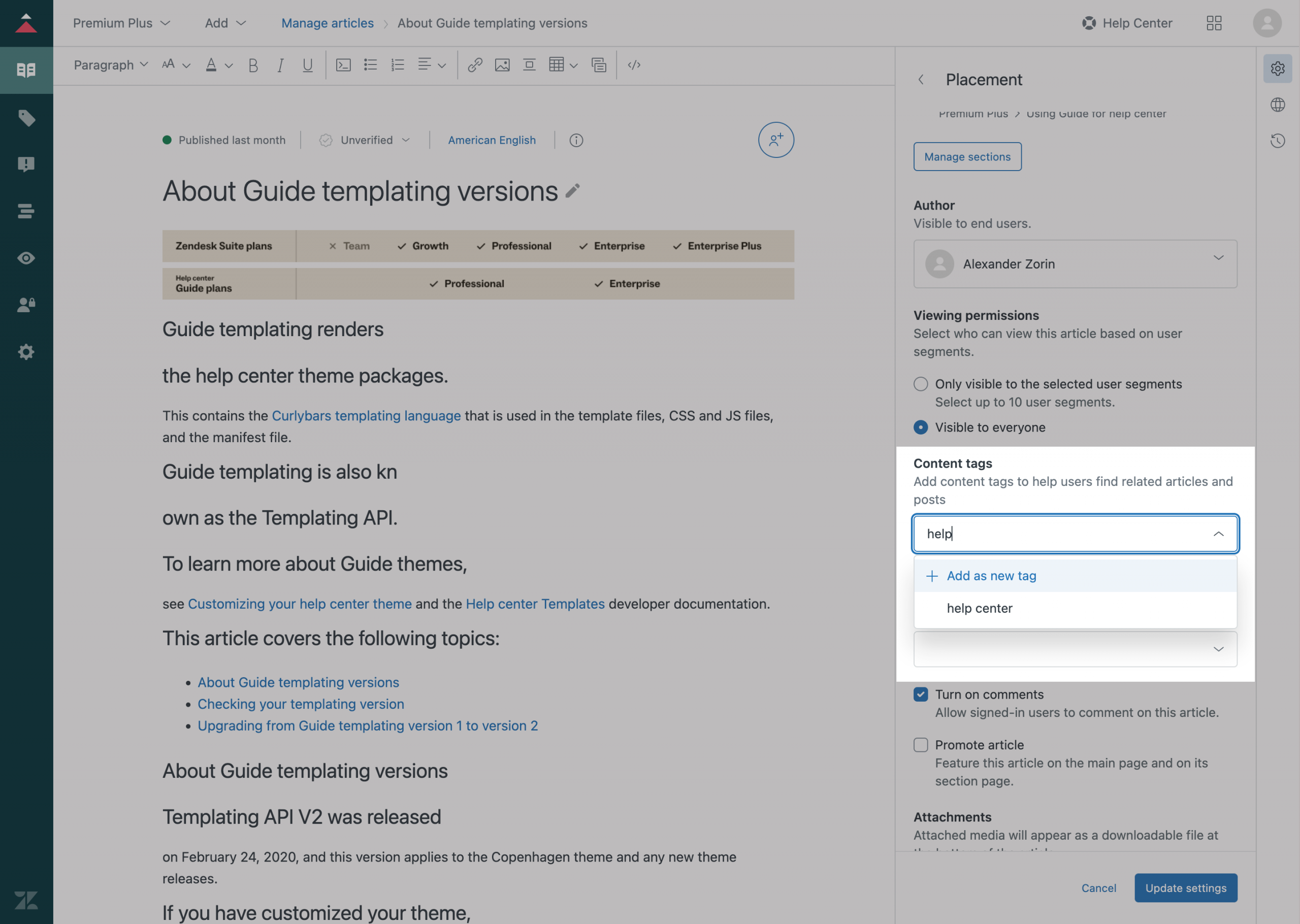Insert a horizontal divider from toolbar
The height and width of the screenshot is (924, 1300).
click(529, 65)
